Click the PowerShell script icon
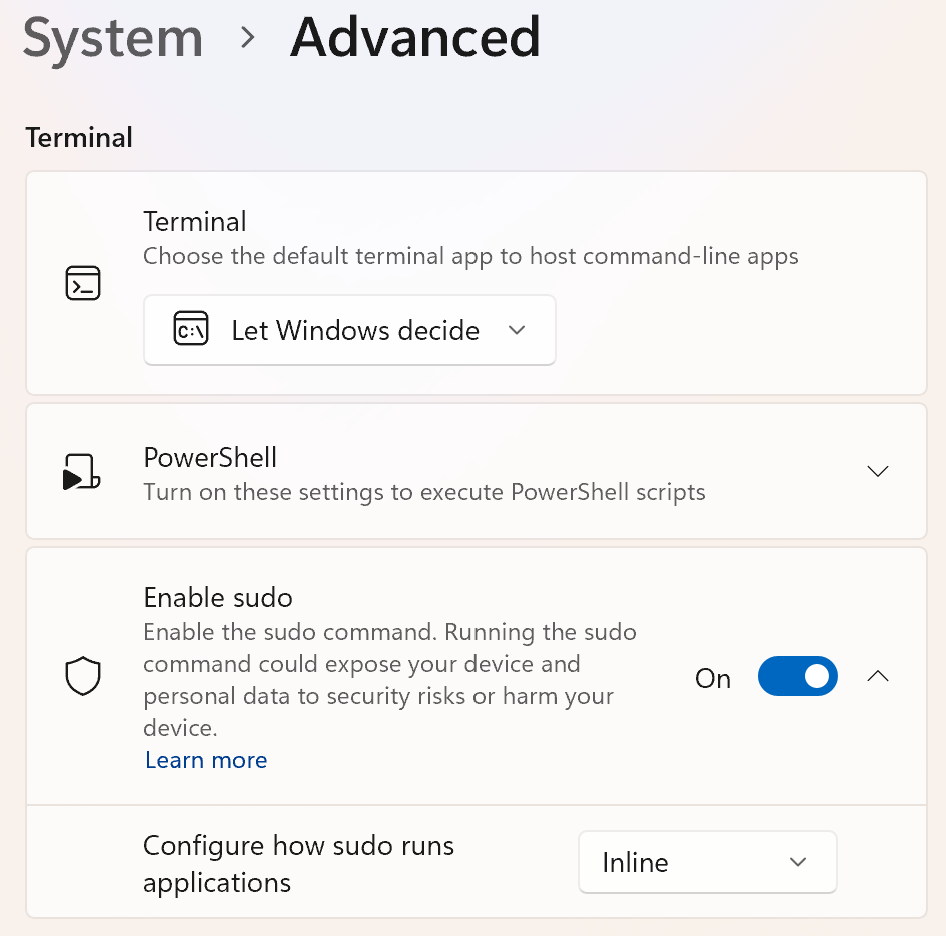 81,471
